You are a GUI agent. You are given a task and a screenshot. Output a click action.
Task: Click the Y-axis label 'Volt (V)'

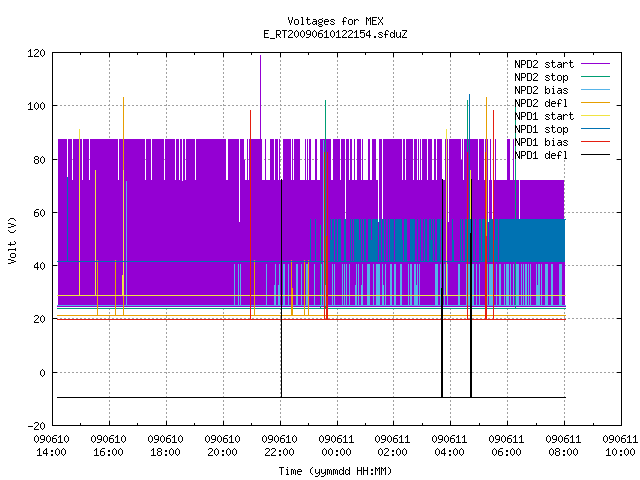(x=12, y=240)
